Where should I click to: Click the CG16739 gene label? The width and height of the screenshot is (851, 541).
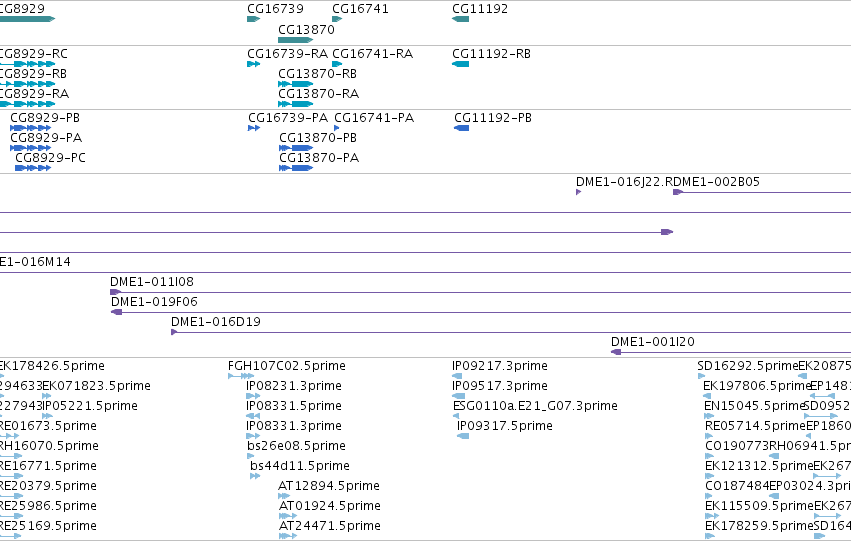tap(275, 9)
